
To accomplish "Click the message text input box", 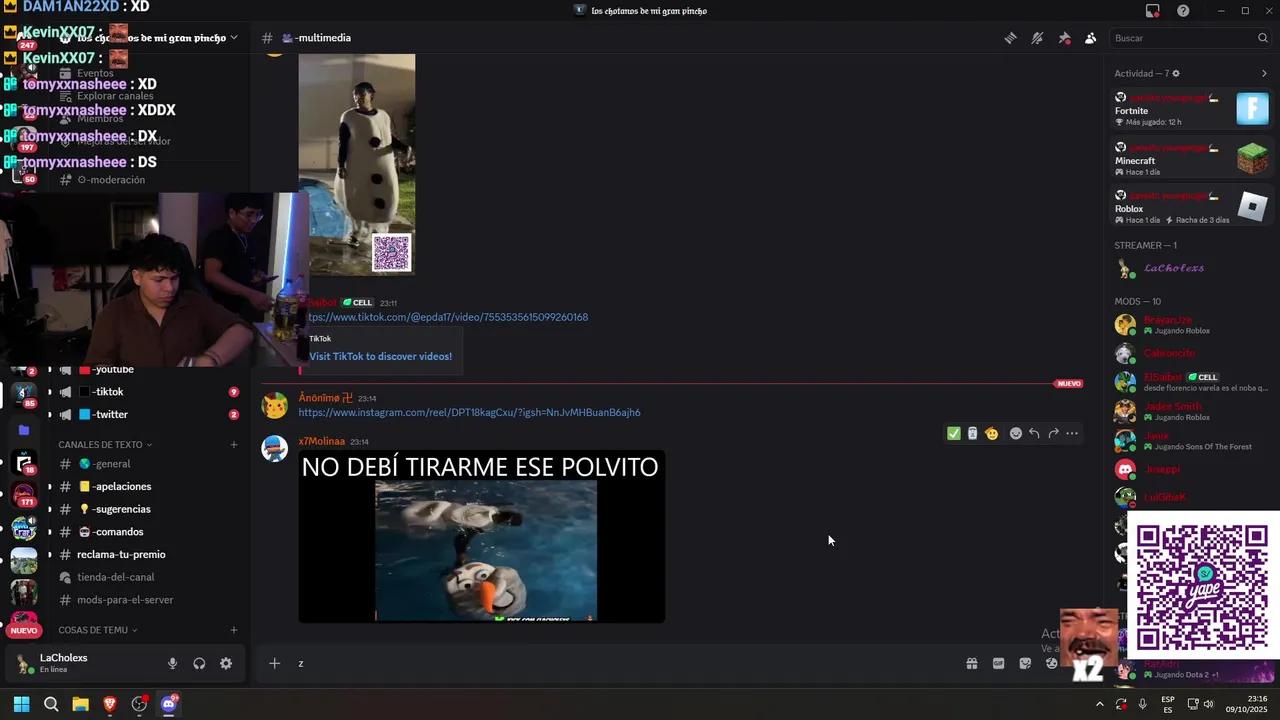I will point(620,663).
